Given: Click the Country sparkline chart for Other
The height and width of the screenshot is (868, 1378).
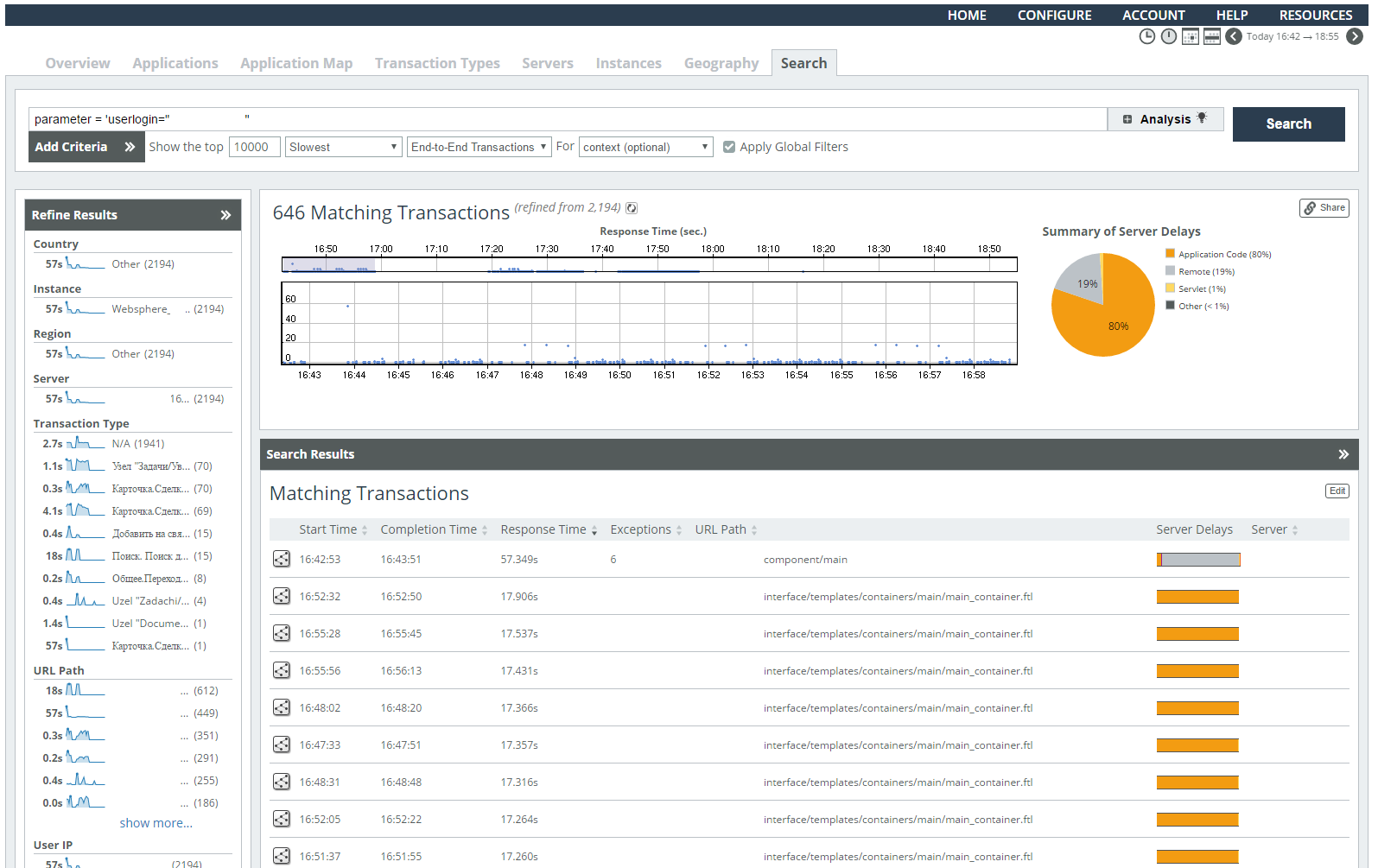Looking at the screenshot, I should point(86,263).
